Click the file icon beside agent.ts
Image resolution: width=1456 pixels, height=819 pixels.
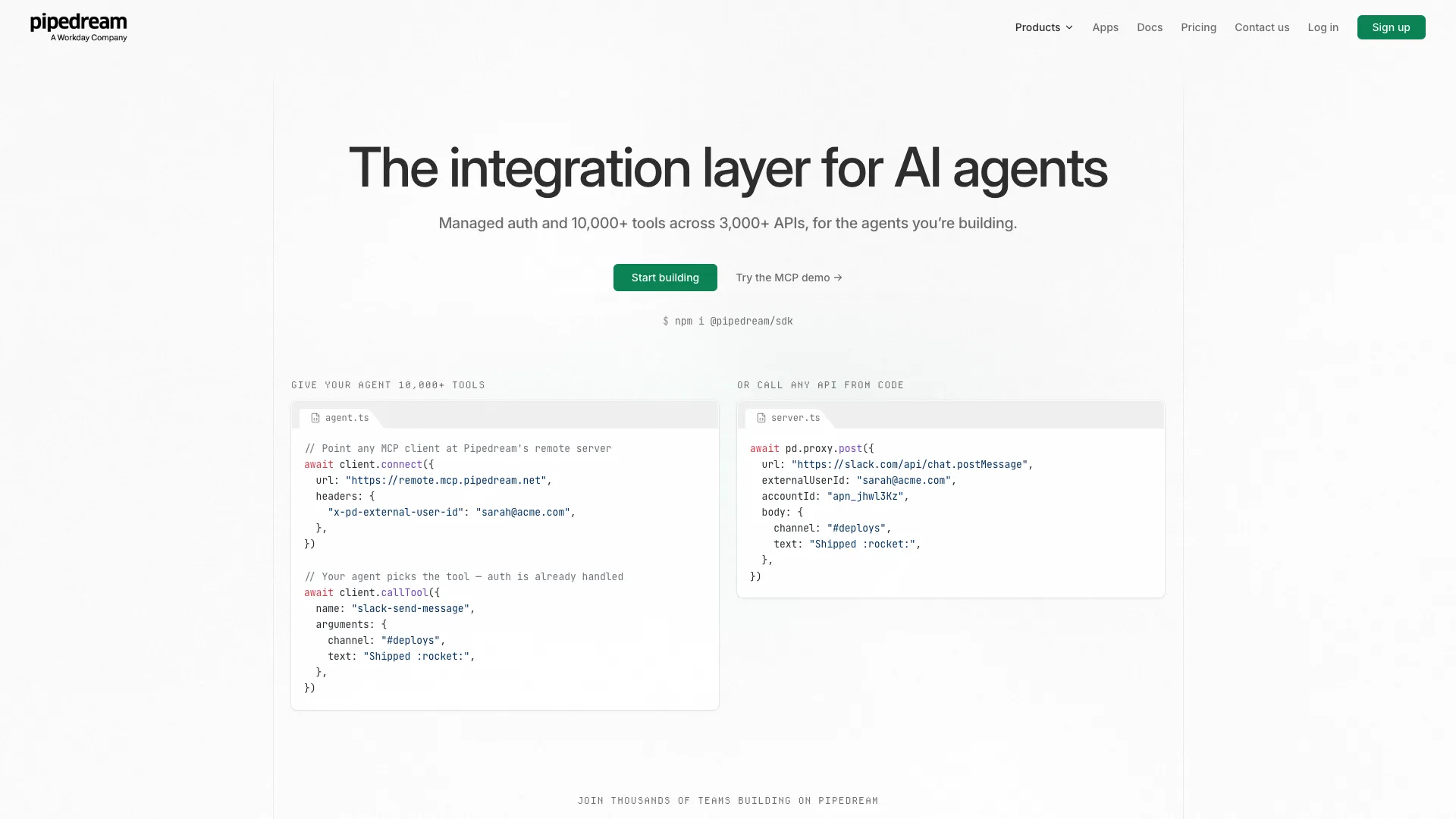315,418
